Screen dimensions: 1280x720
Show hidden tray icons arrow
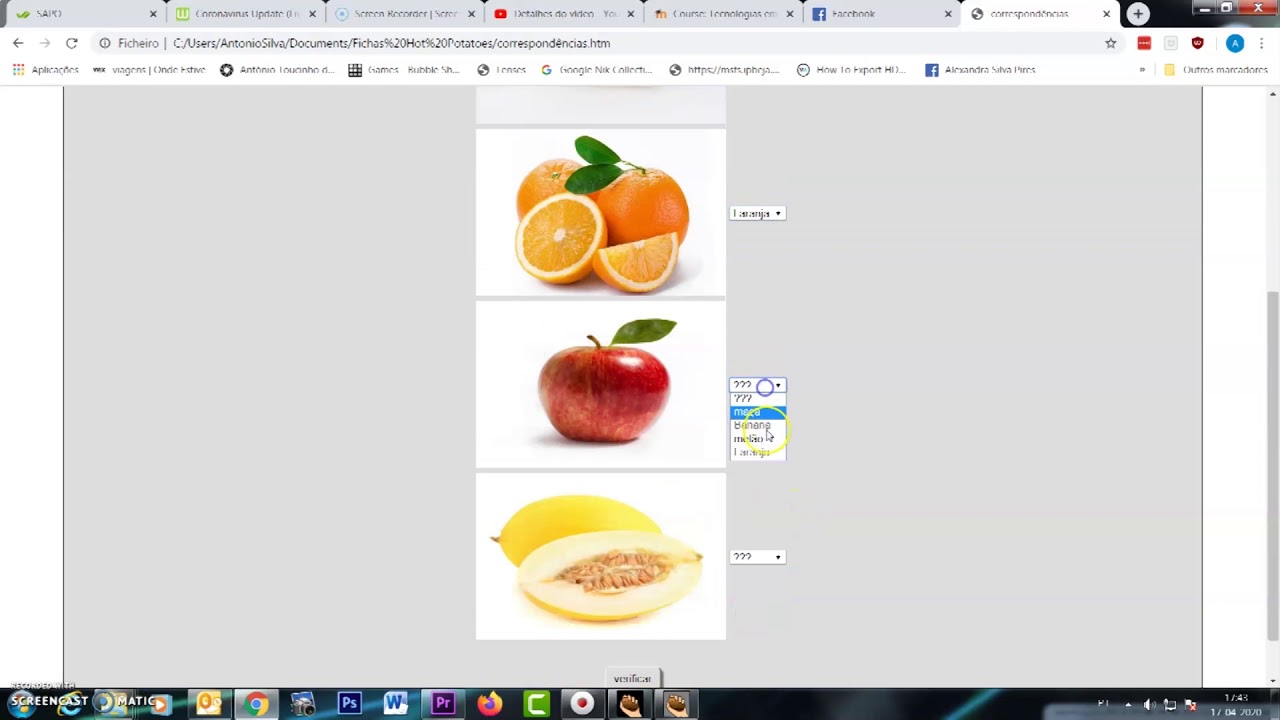(1128, 704)
